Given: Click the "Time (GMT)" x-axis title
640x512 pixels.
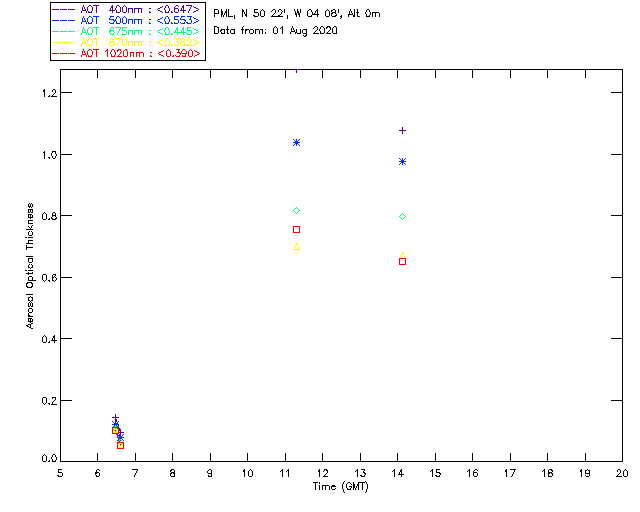Looking at the screenshot, I should click(x=341, y=487).
